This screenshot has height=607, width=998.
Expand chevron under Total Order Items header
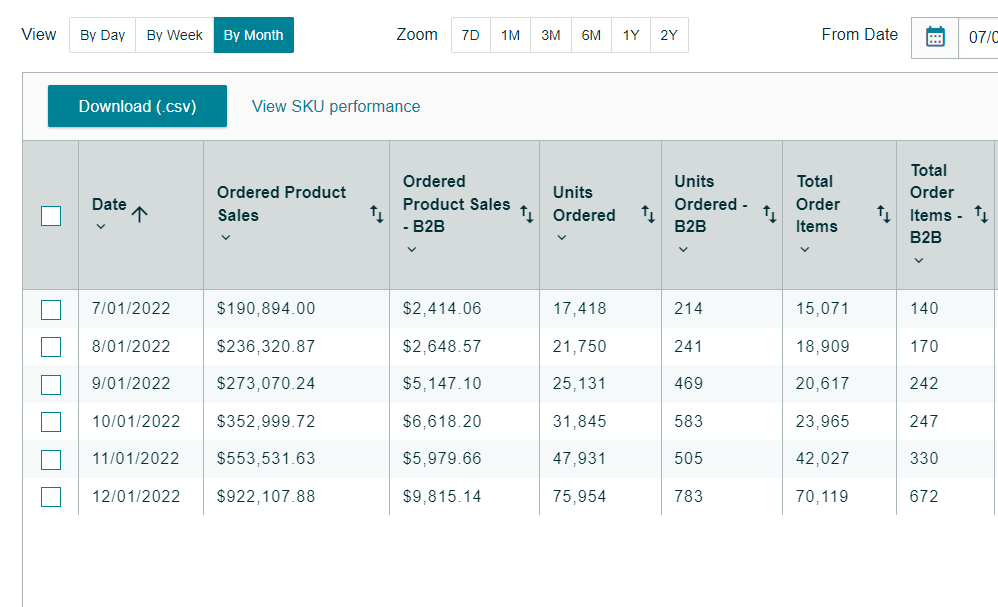point(805,250)
